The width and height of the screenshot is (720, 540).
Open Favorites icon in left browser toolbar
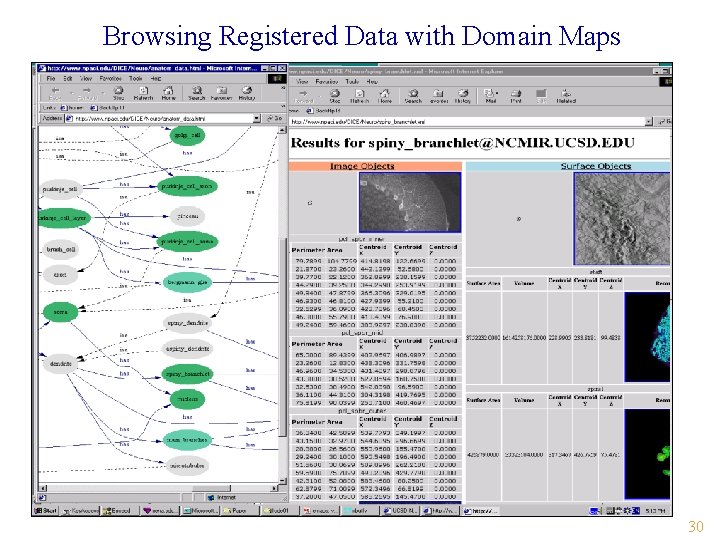(221, 93)
